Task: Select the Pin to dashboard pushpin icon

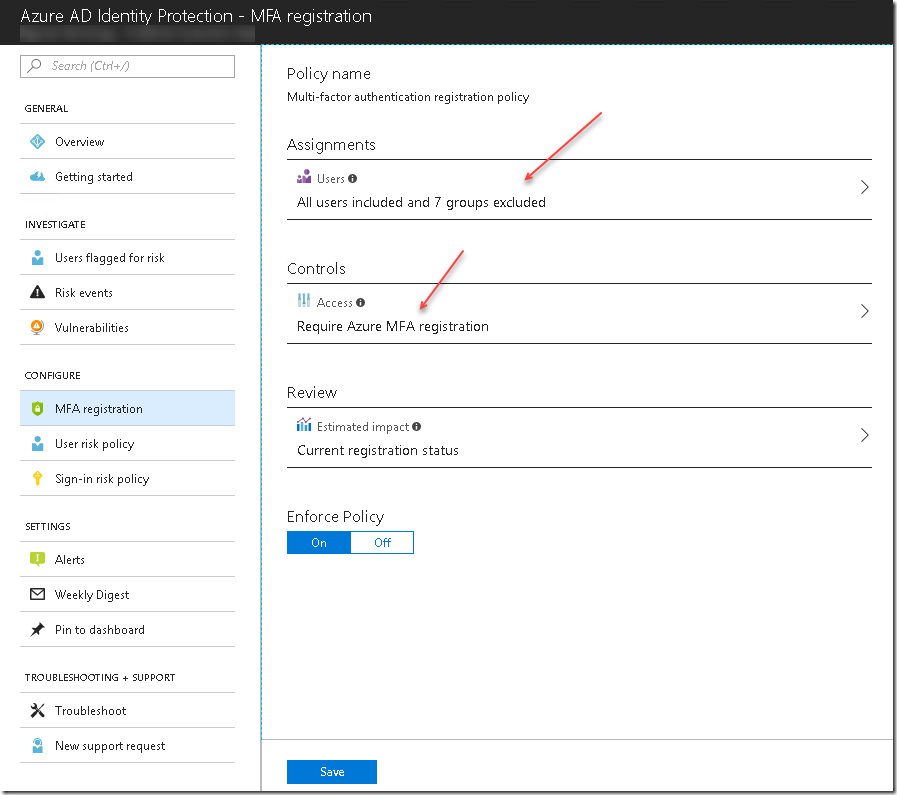Action: pyautogui.click(x=36, y=629)
